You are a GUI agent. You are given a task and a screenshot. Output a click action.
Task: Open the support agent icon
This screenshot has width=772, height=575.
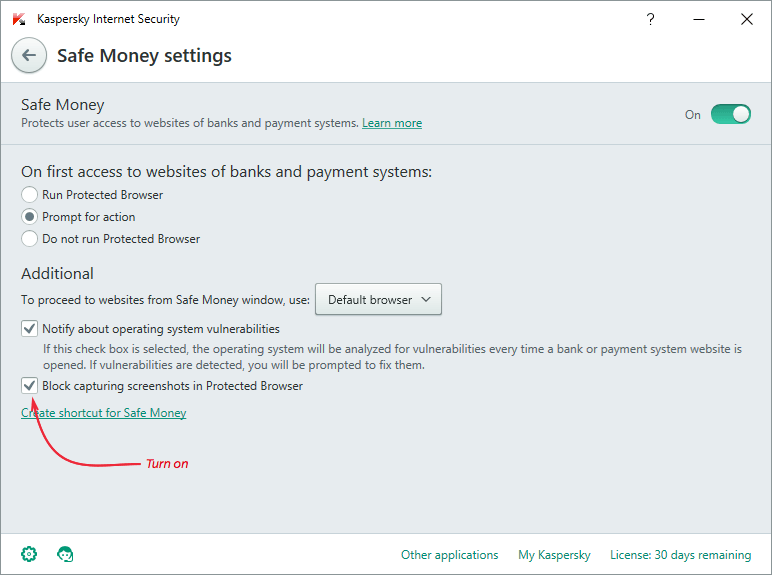click(65, 554)
